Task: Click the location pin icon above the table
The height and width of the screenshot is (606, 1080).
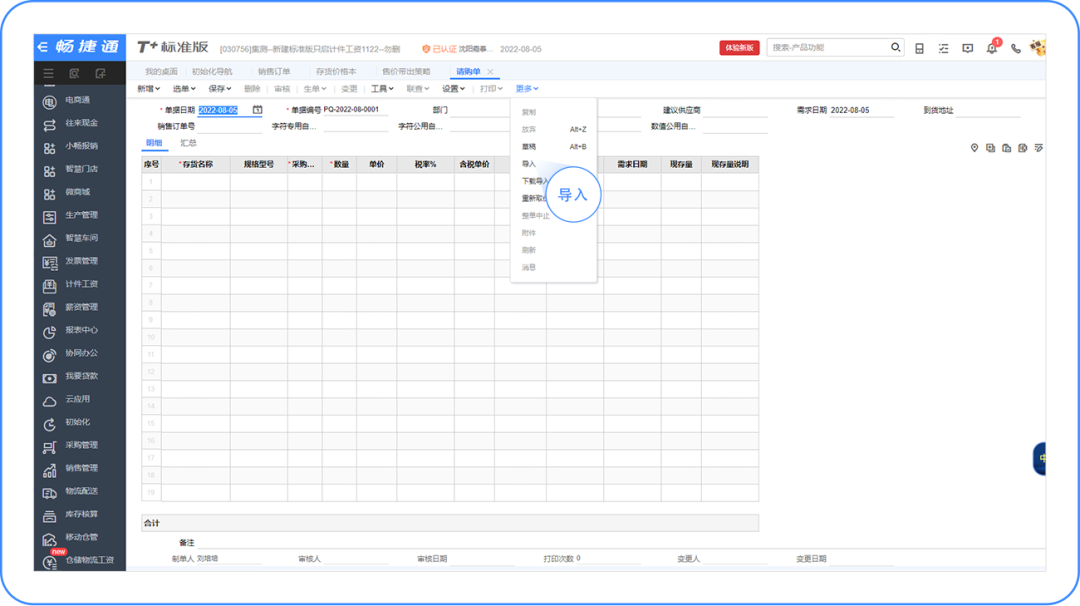Action: tap(974, 148)
